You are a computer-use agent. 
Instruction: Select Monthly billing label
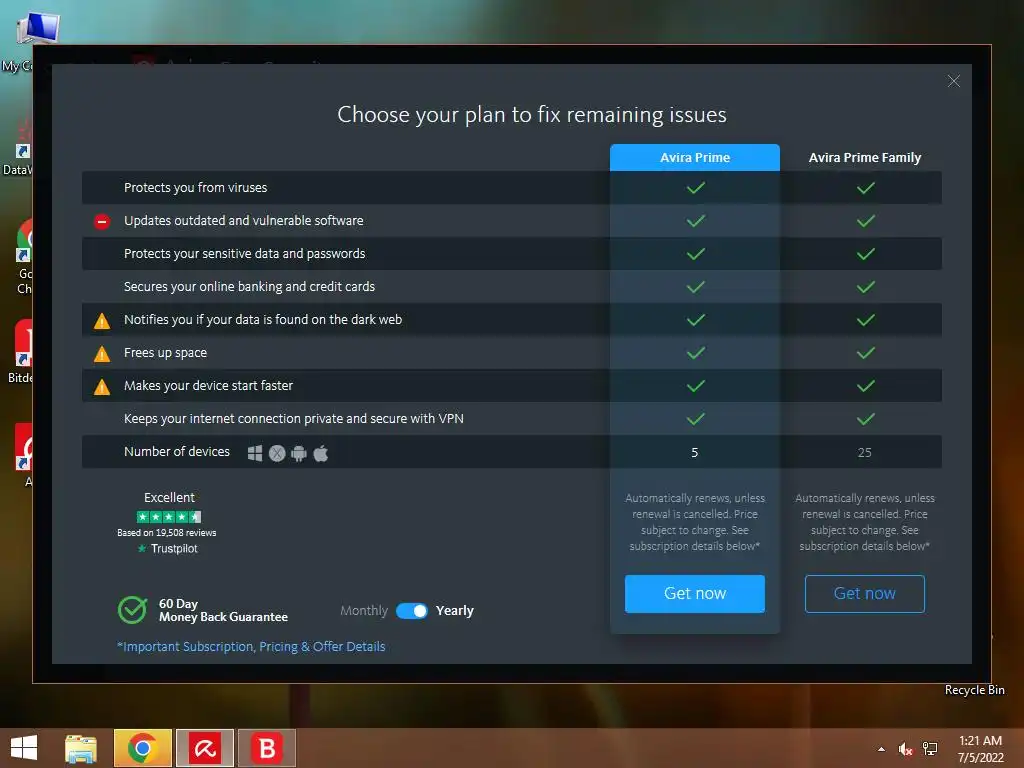364,611
